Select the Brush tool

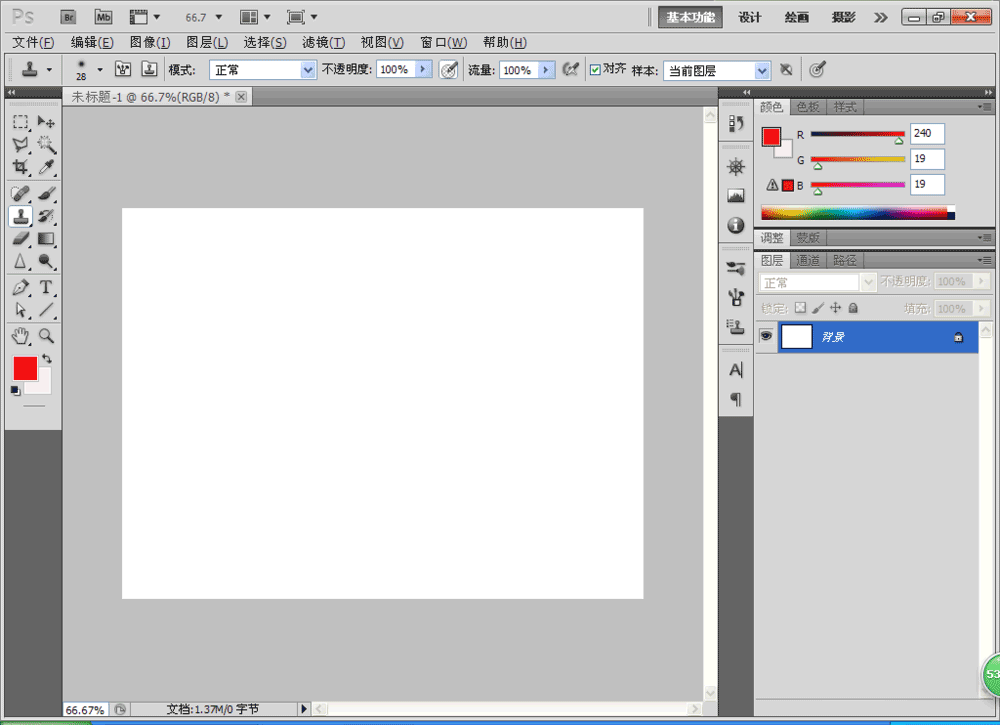click(46, 193)
